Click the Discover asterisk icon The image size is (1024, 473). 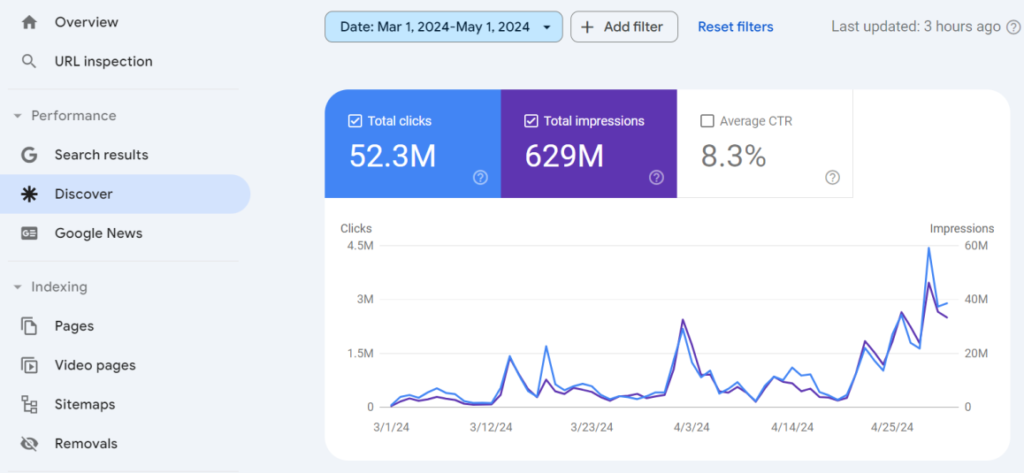pyautogui.click(x=29, y=194)
